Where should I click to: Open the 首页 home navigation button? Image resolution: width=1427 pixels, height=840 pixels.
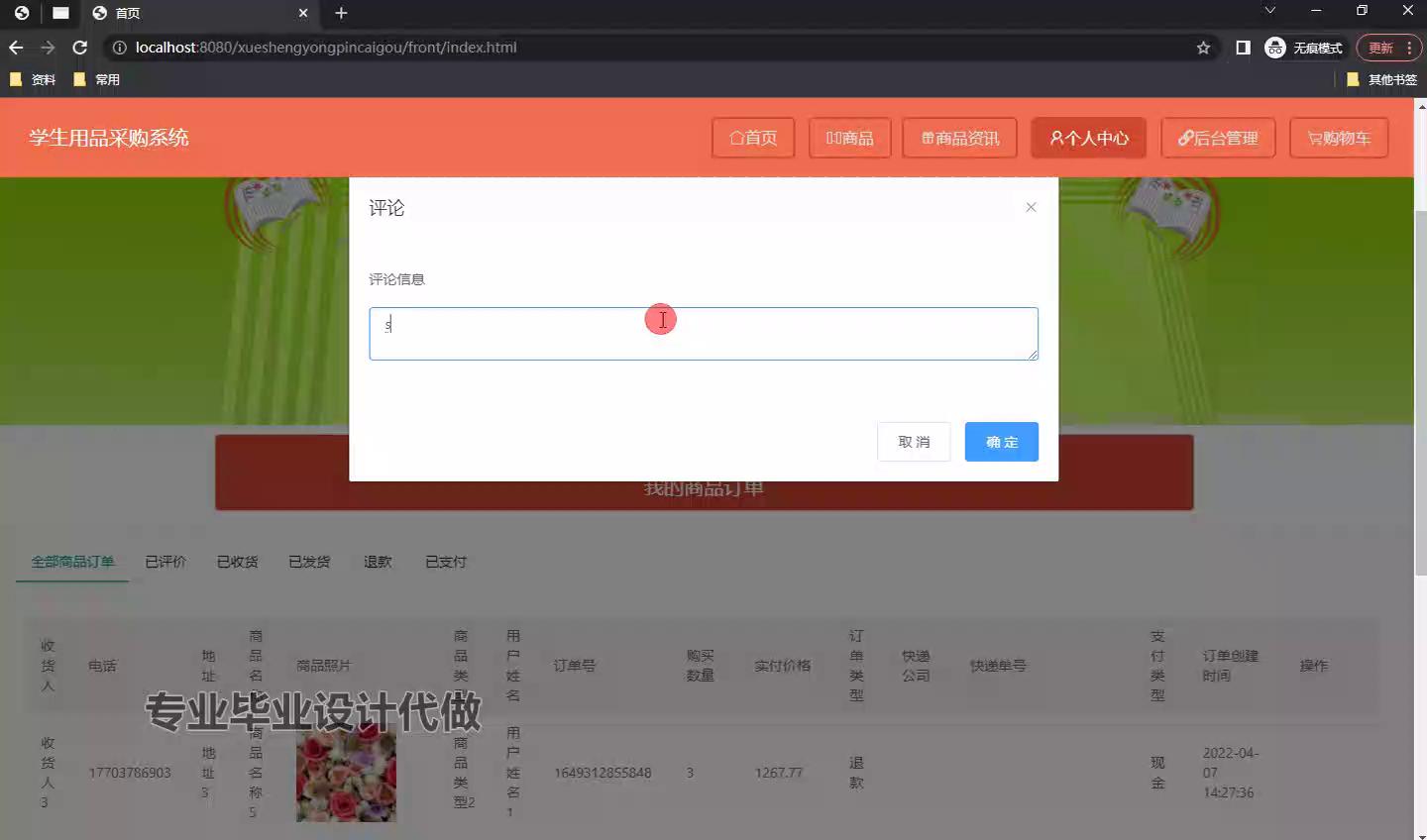click(x=753, y=138)
